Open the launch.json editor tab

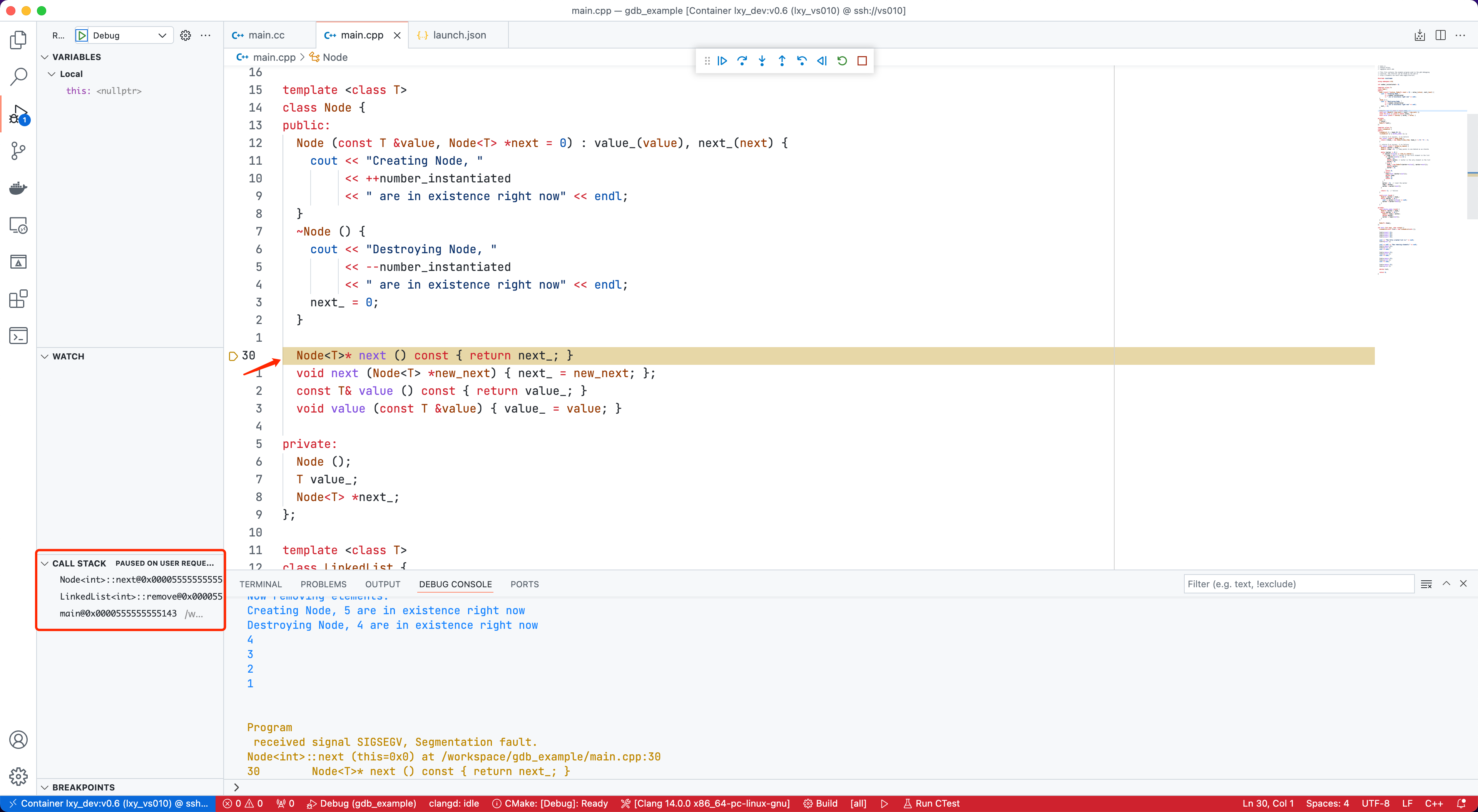(x=459, y=35)
